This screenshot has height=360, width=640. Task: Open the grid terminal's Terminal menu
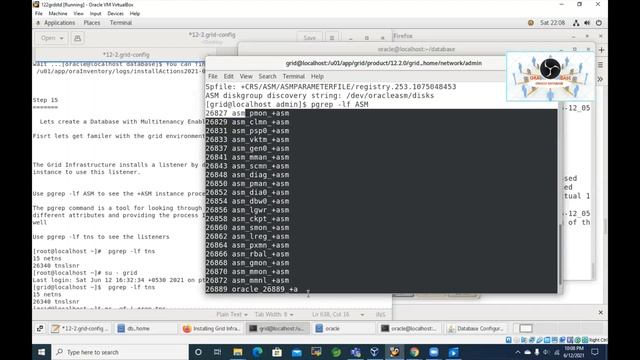tap(293, 76)
